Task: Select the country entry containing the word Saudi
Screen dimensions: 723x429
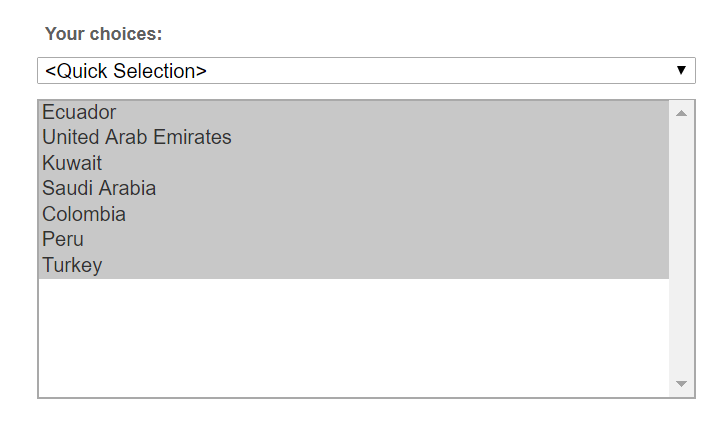Action: [x=99, y=189]
